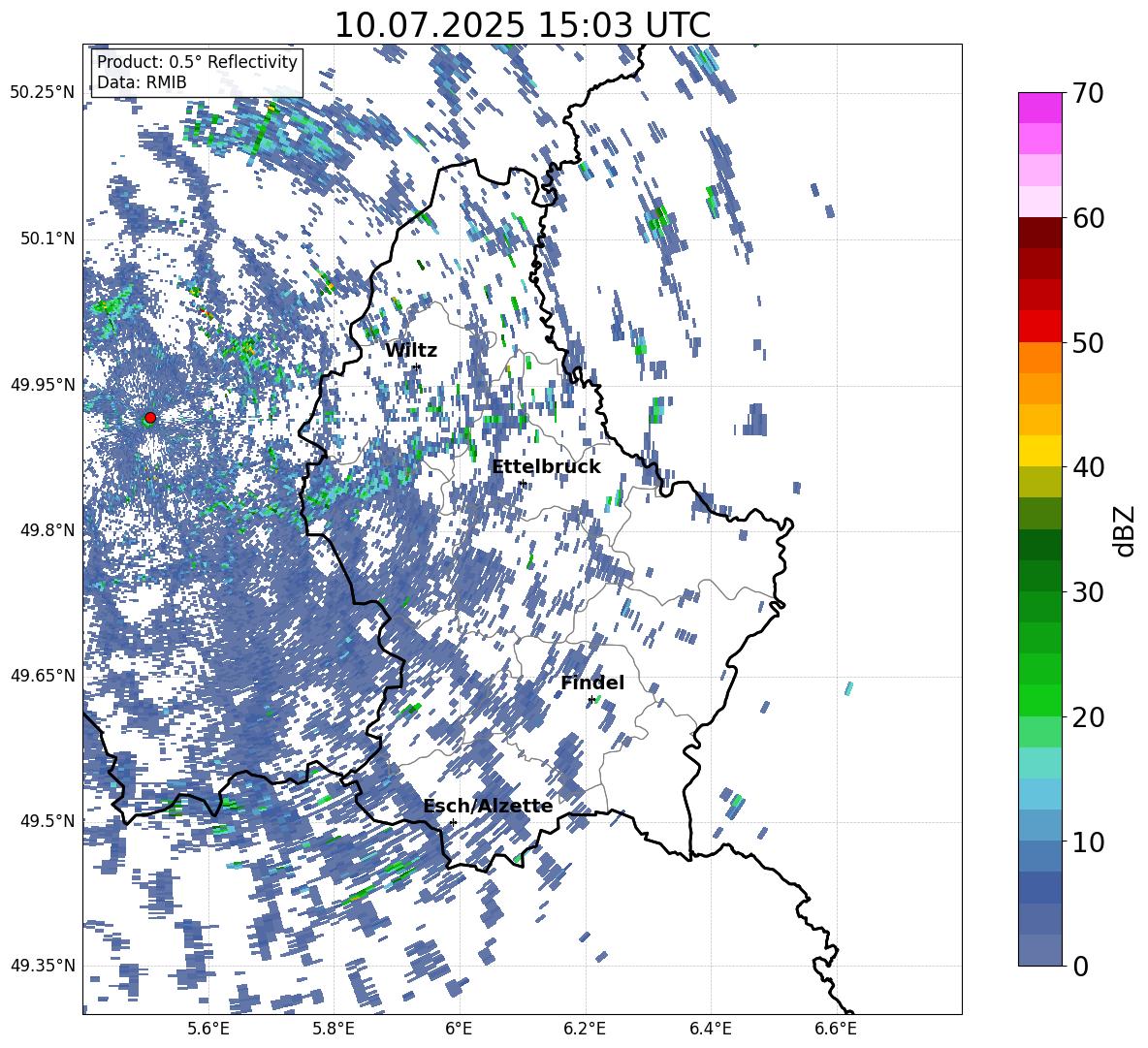This screenshot has height=1048, width=1148.
Task: Click the 5.8°E longitude label
Action: (334, 1029)
